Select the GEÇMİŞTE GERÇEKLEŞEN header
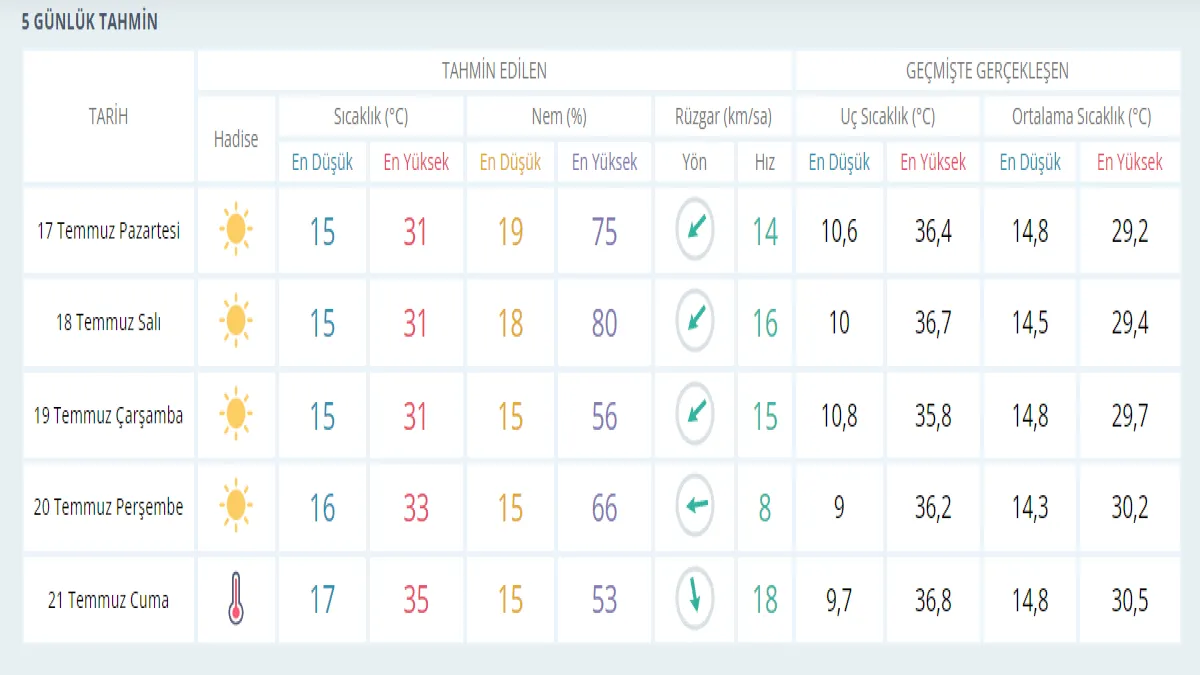The height and width of the screenshot is (675, 1200). click(986, 71)
